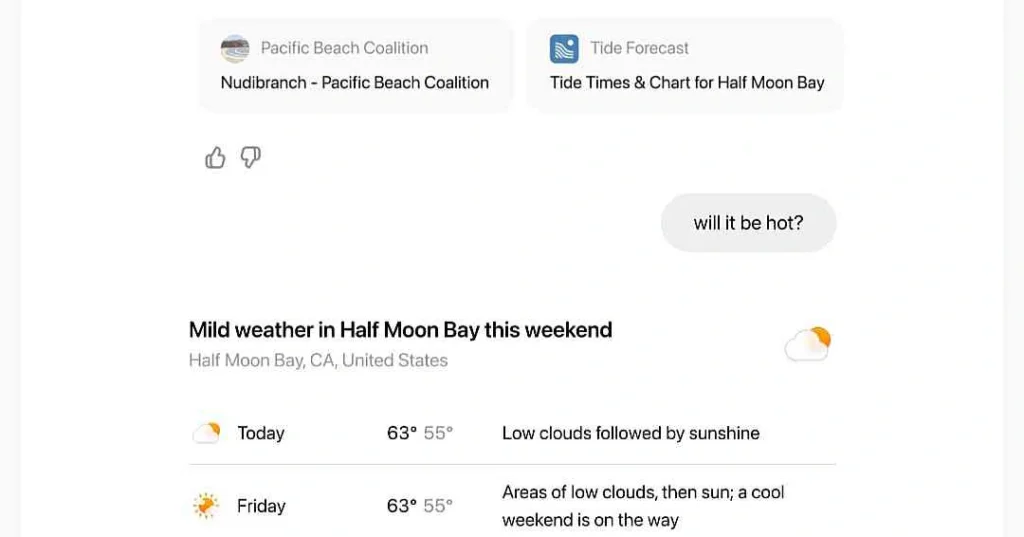The height and width of the screenshot is (537, 1024).
Task: Click the Tide Forecast wave icon
Action: tap(564, 49)
